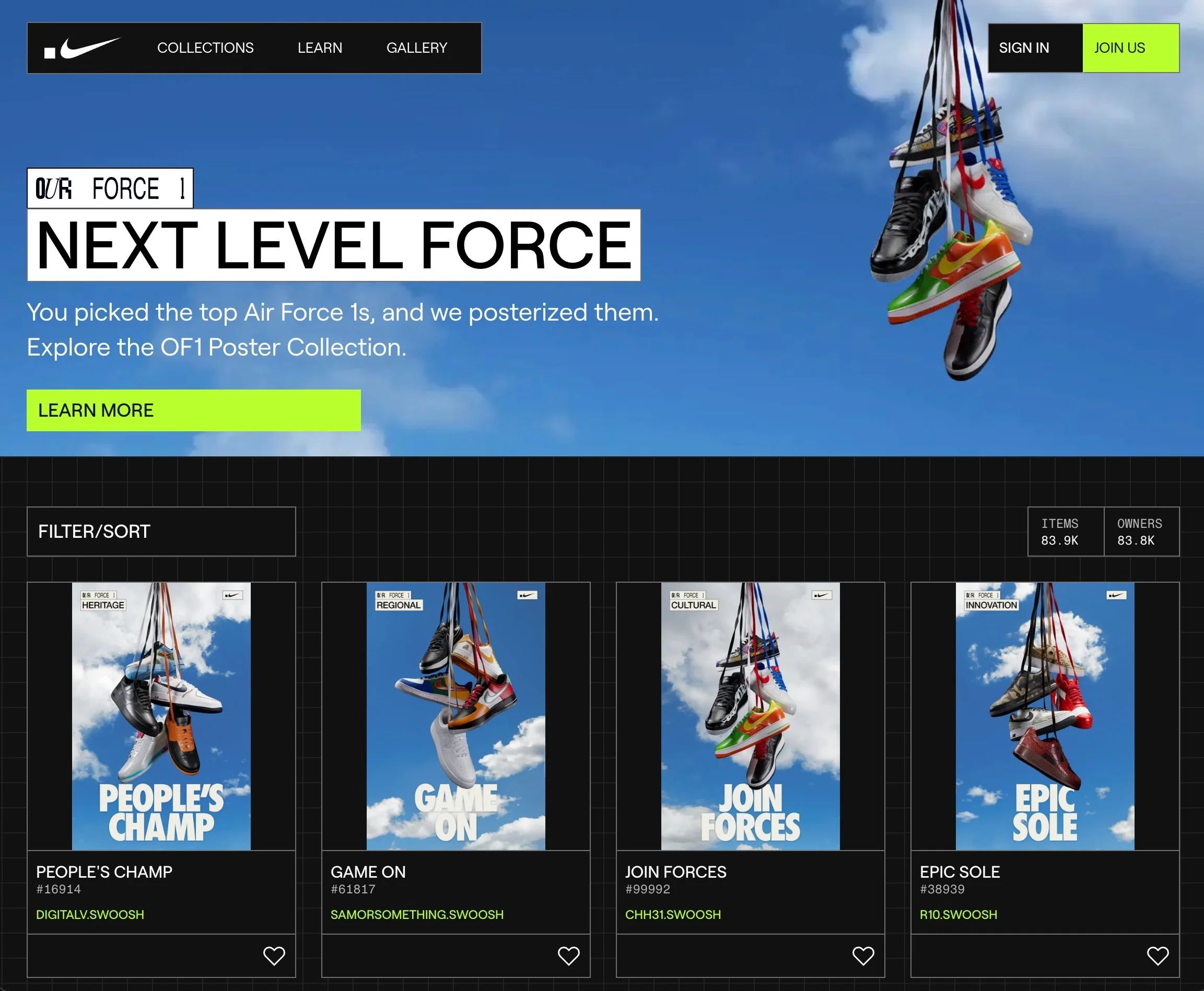
Task: Open the Collections menu
Action: tap(205, 48)
